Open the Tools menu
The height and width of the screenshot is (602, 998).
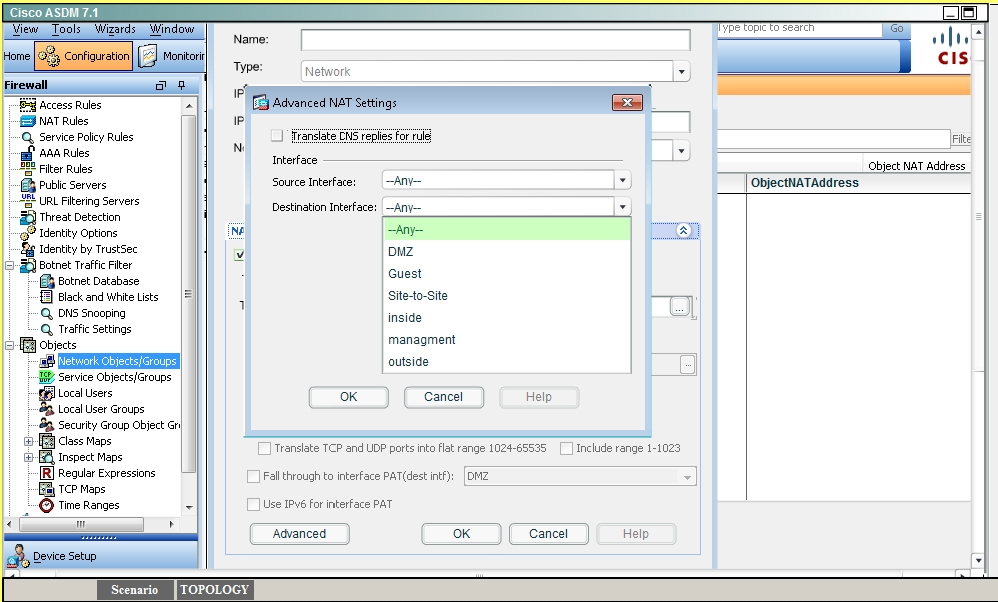pos(66,29)
